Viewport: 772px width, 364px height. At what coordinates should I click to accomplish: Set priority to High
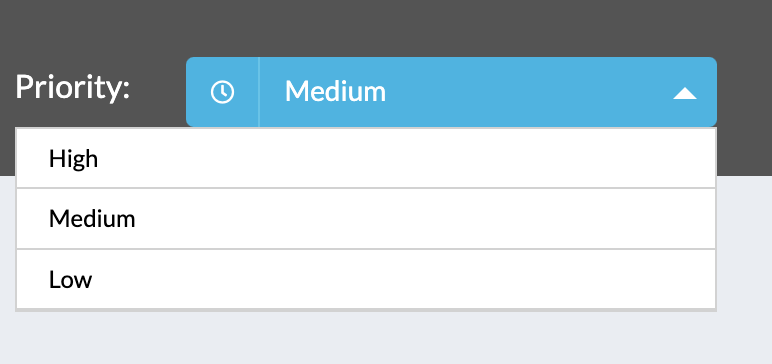(366, 158)
